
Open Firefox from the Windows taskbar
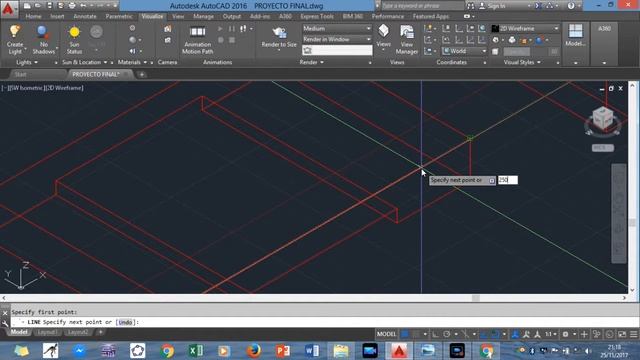pyautogui.click(x=253, y=351)
